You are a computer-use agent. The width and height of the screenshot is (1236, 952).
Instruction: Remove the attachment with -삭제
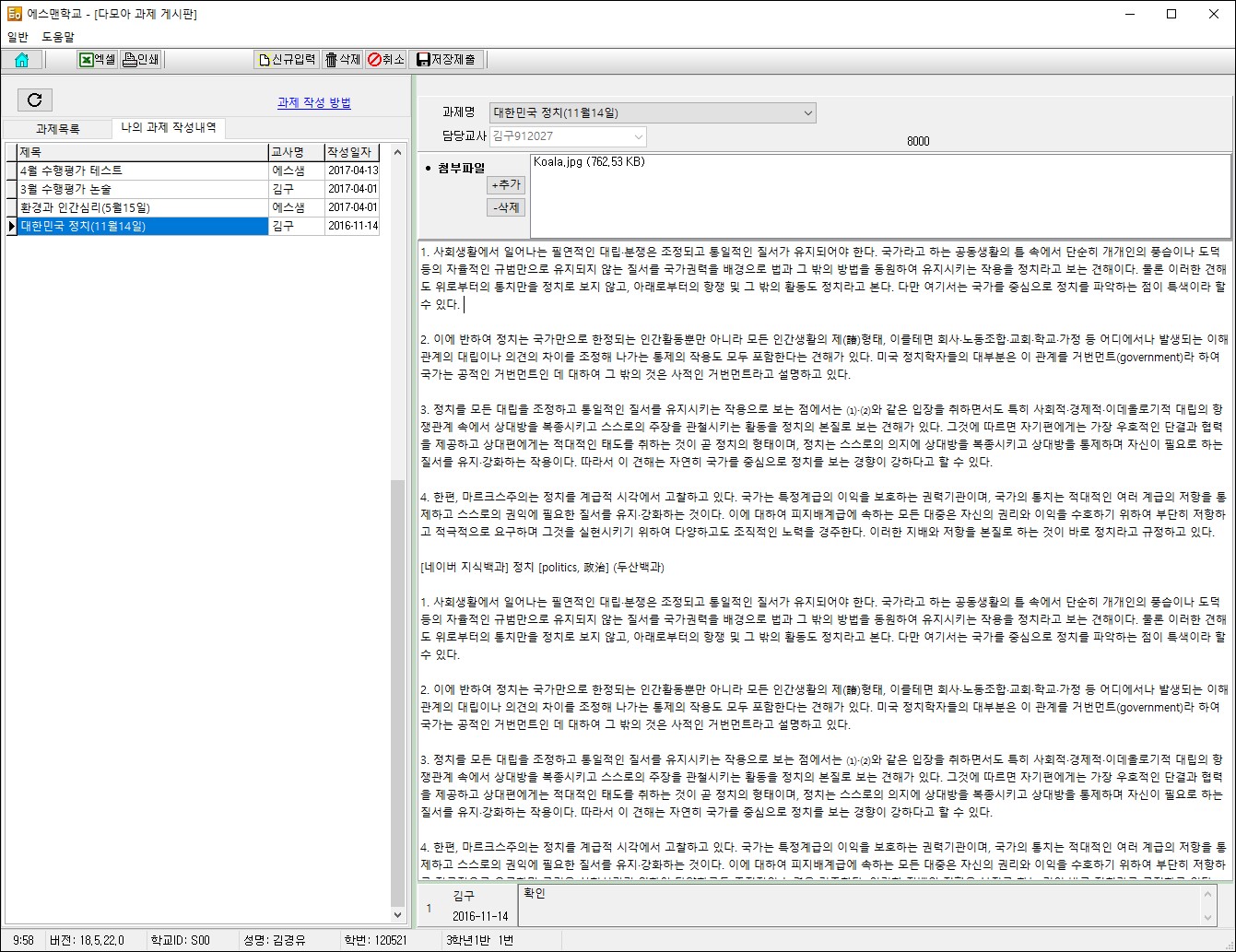pos(506,207)
